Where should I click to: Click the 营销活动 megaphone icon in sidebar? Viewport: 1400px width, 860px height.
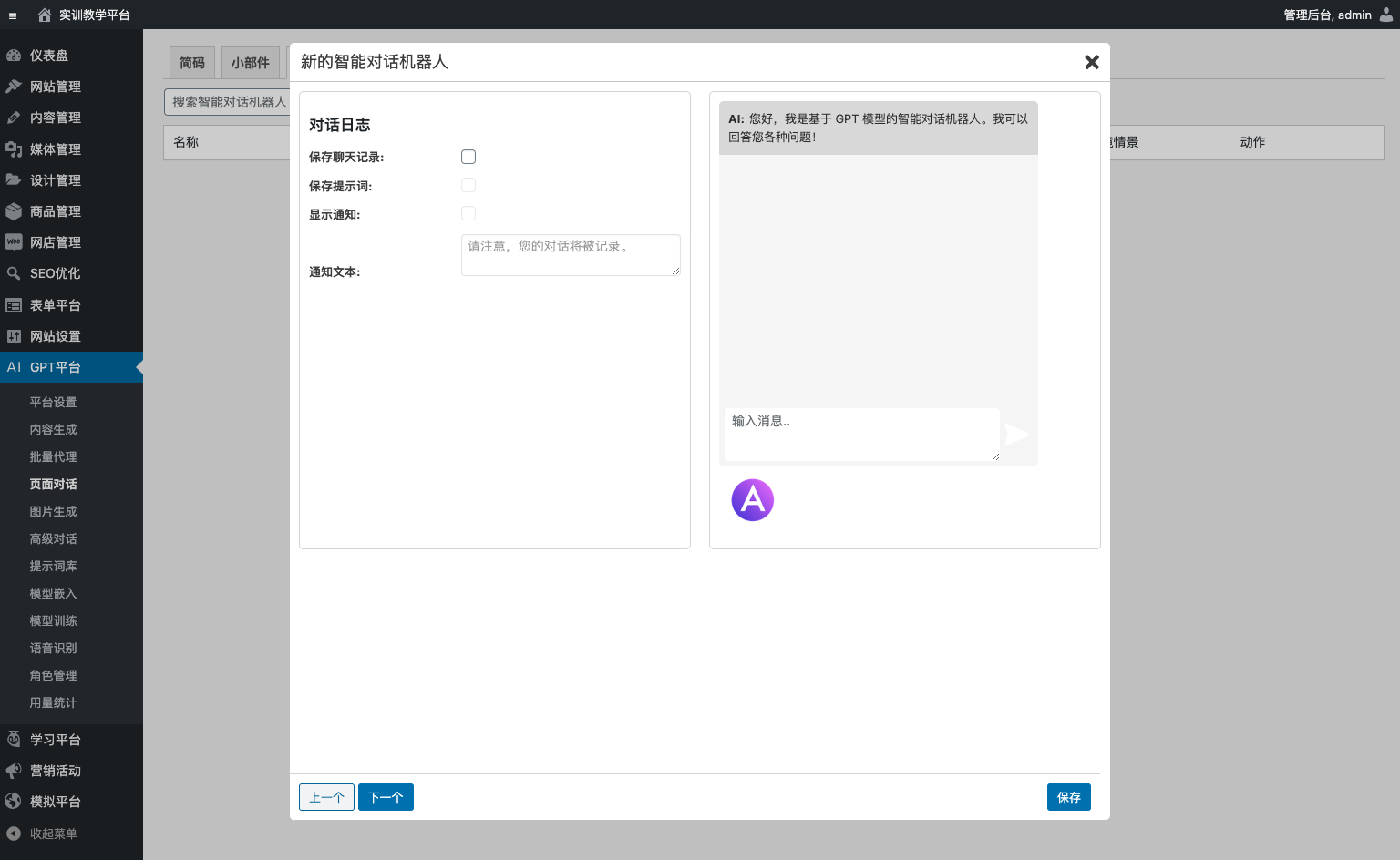pos(14,771)
